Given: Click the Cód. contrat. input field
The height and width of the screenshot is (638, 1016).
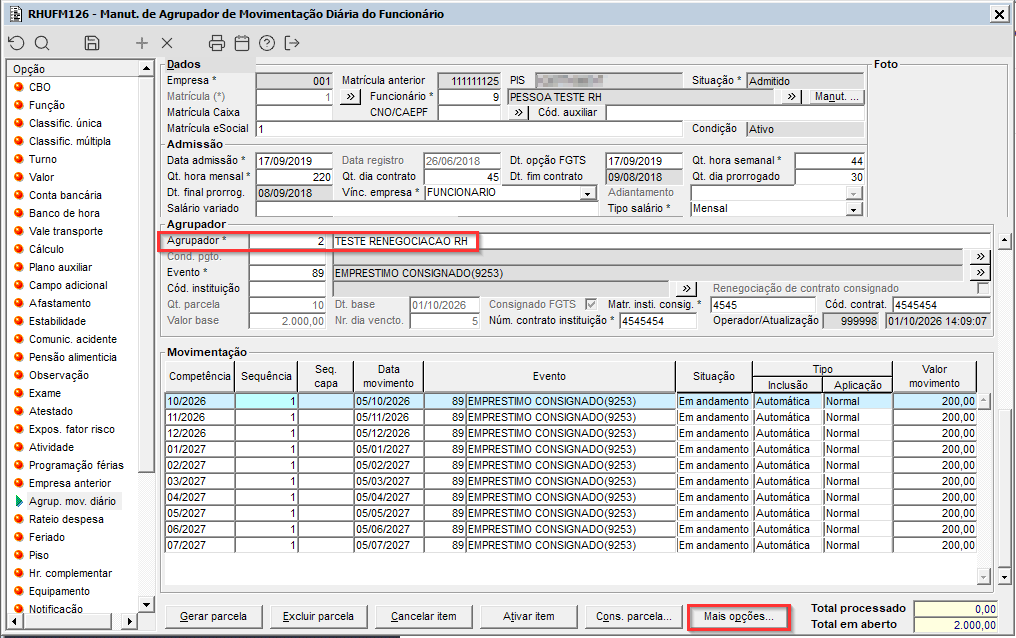Looking at the screenshot, I should pos(941,304).
